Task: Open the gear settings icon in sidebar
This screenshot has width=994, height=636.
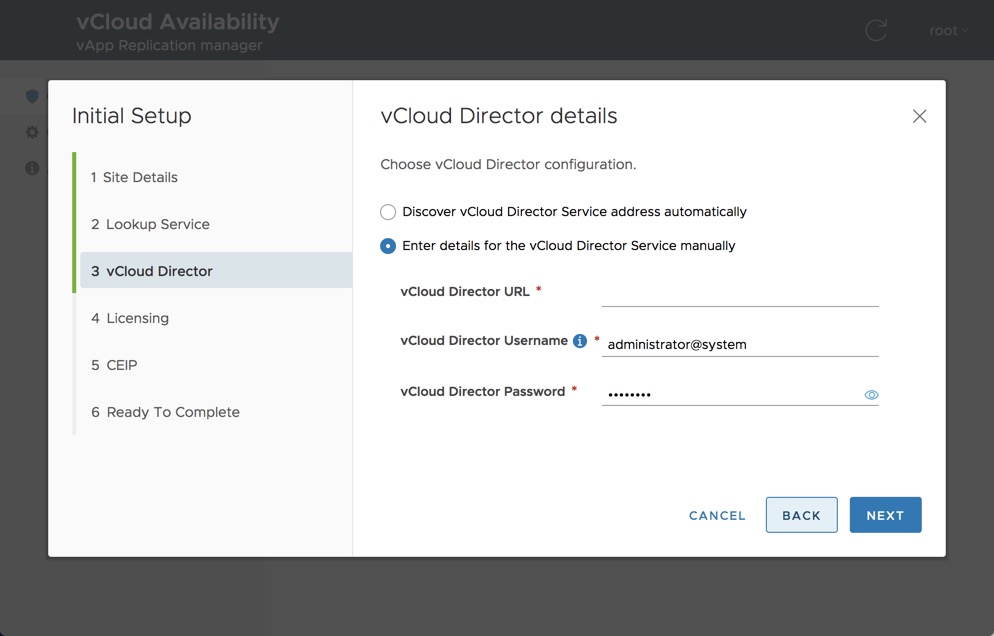Action: coord(32,132)
